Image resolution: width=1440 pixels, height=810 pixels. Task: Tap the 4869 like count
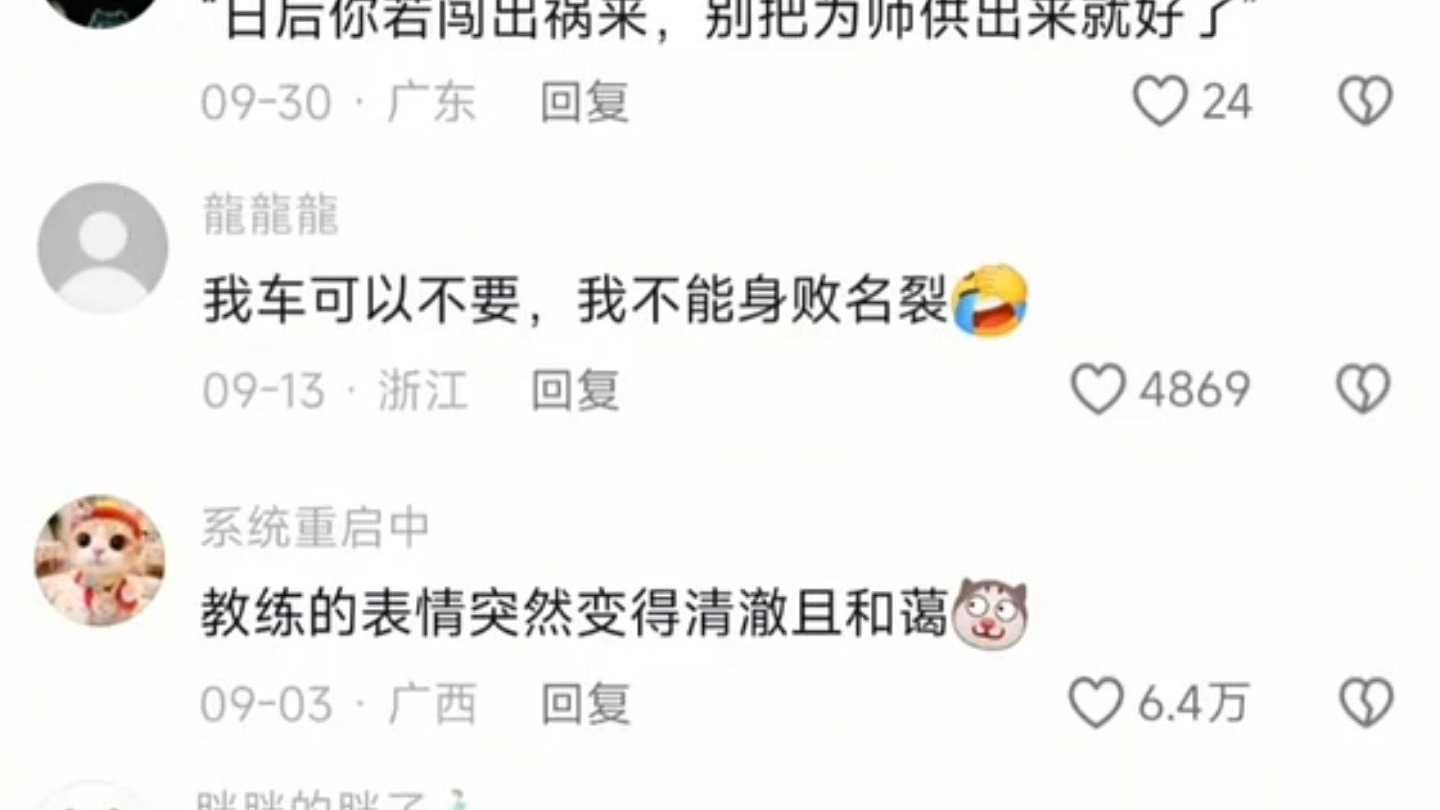(x=1194, y=389)
